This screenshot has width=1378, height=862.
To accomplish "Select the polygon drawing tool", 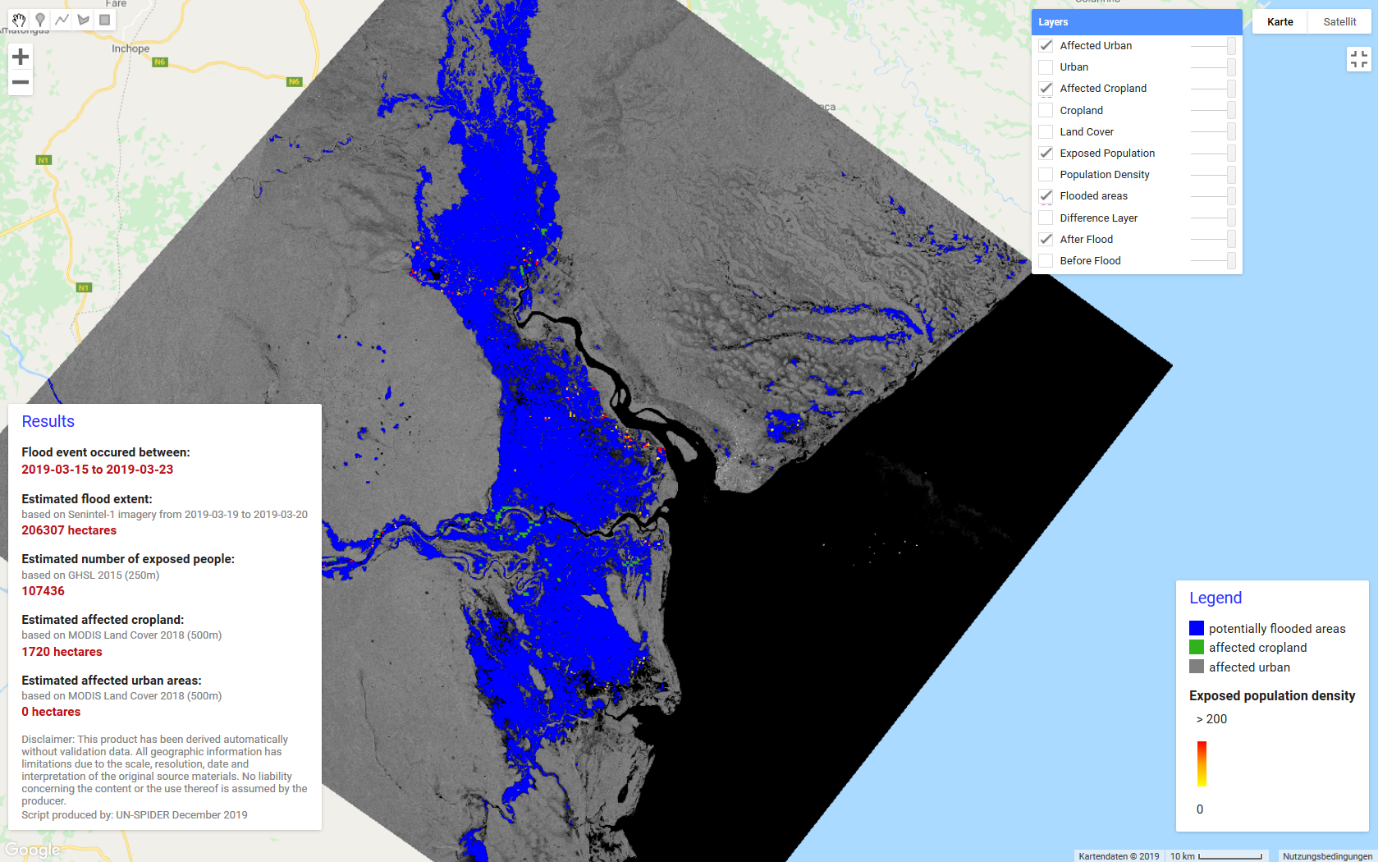I will coord(82,18).
